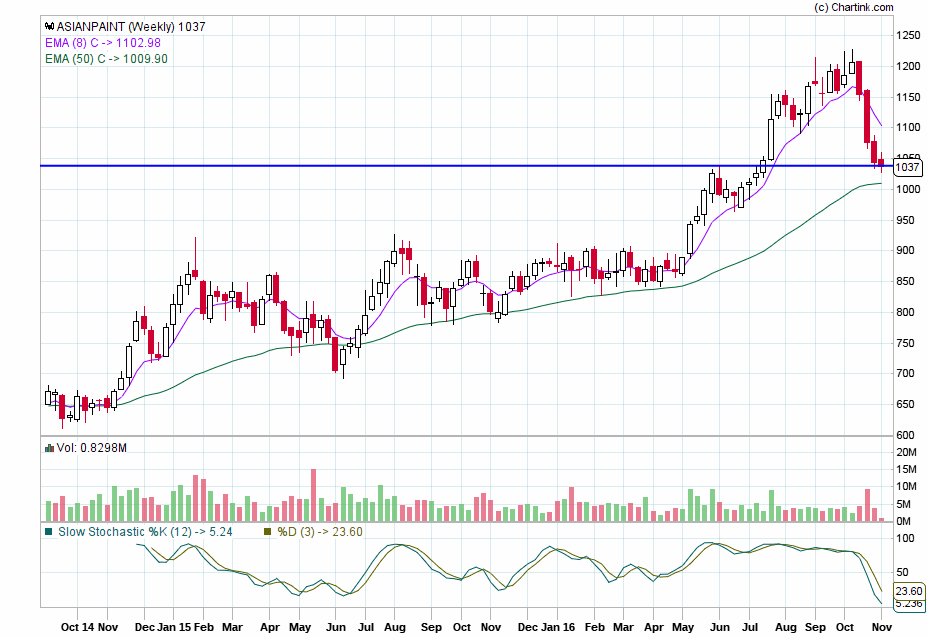Click the 600 price axis label

coord(905,435)
